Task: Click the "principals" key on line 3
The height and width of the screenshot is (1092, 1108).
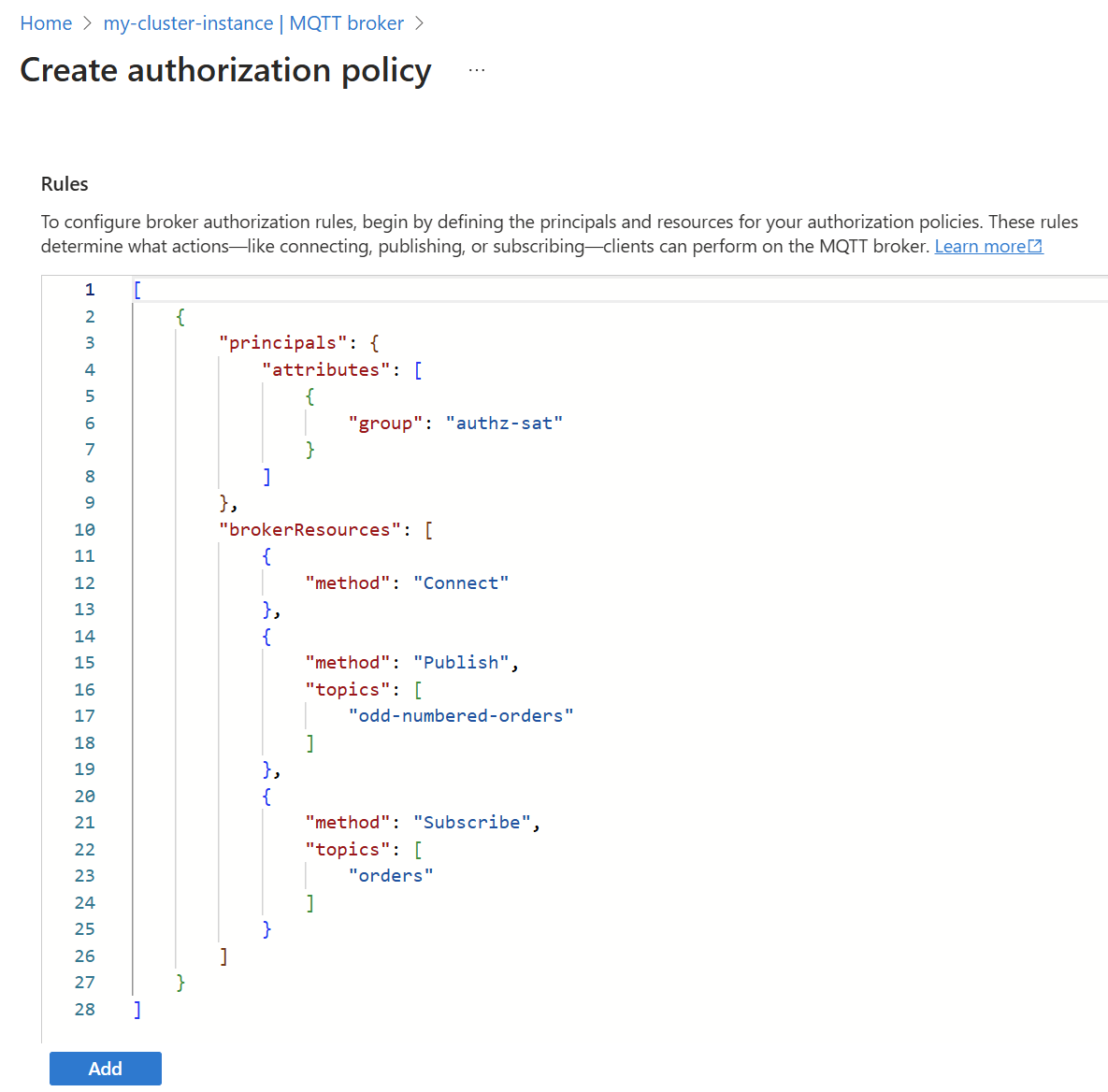Action: (x=282, y=342)
